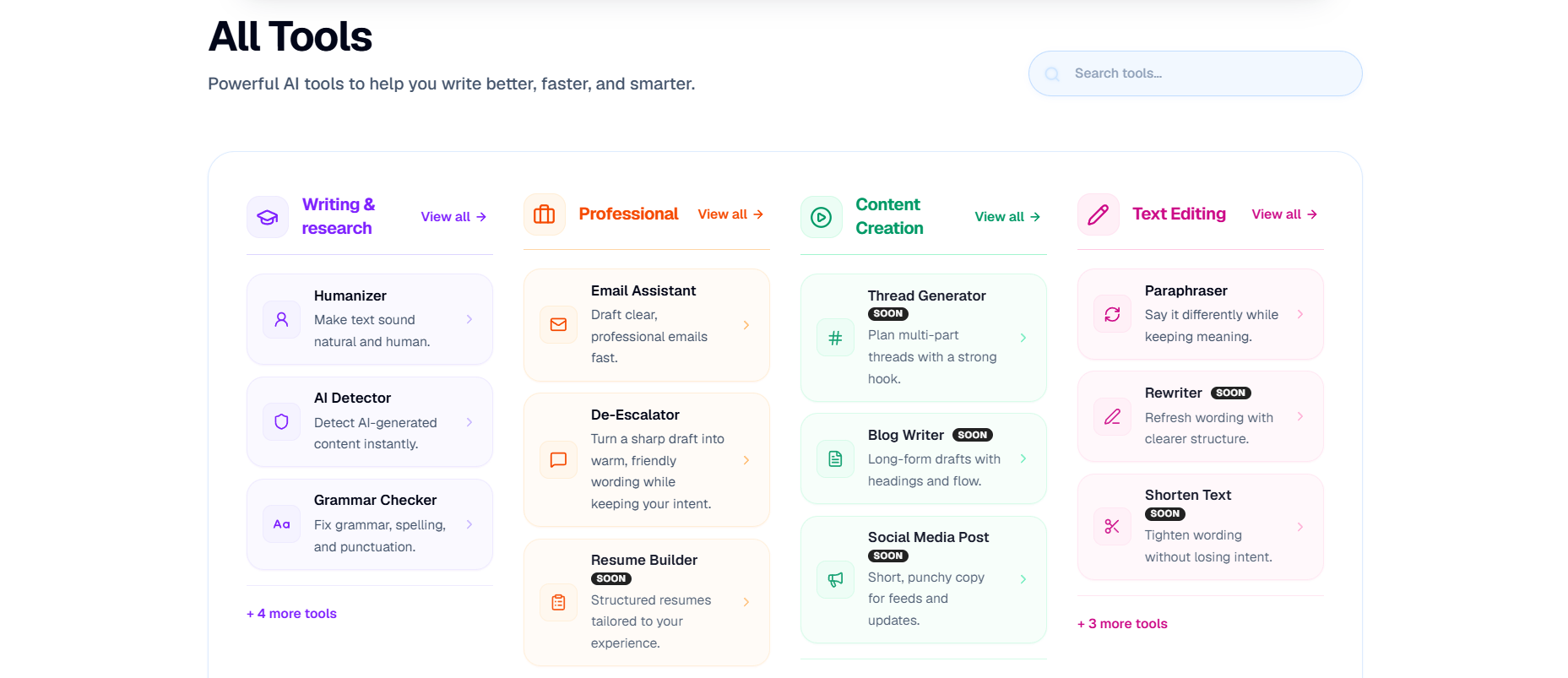1568x678 pixels.
Task: Open the Writing & research category heading
Action: pyautogui.click(x=339, y=216)
